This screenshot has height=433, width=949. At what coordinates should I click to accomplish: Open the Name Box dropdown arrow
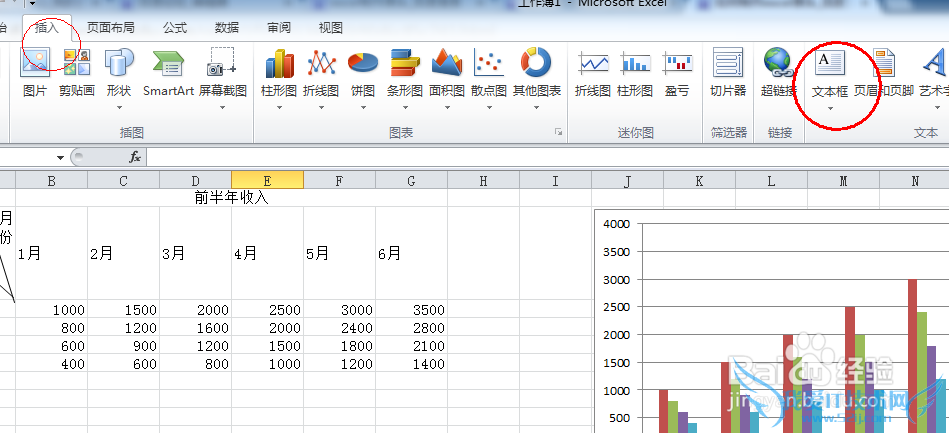(60, 157)
